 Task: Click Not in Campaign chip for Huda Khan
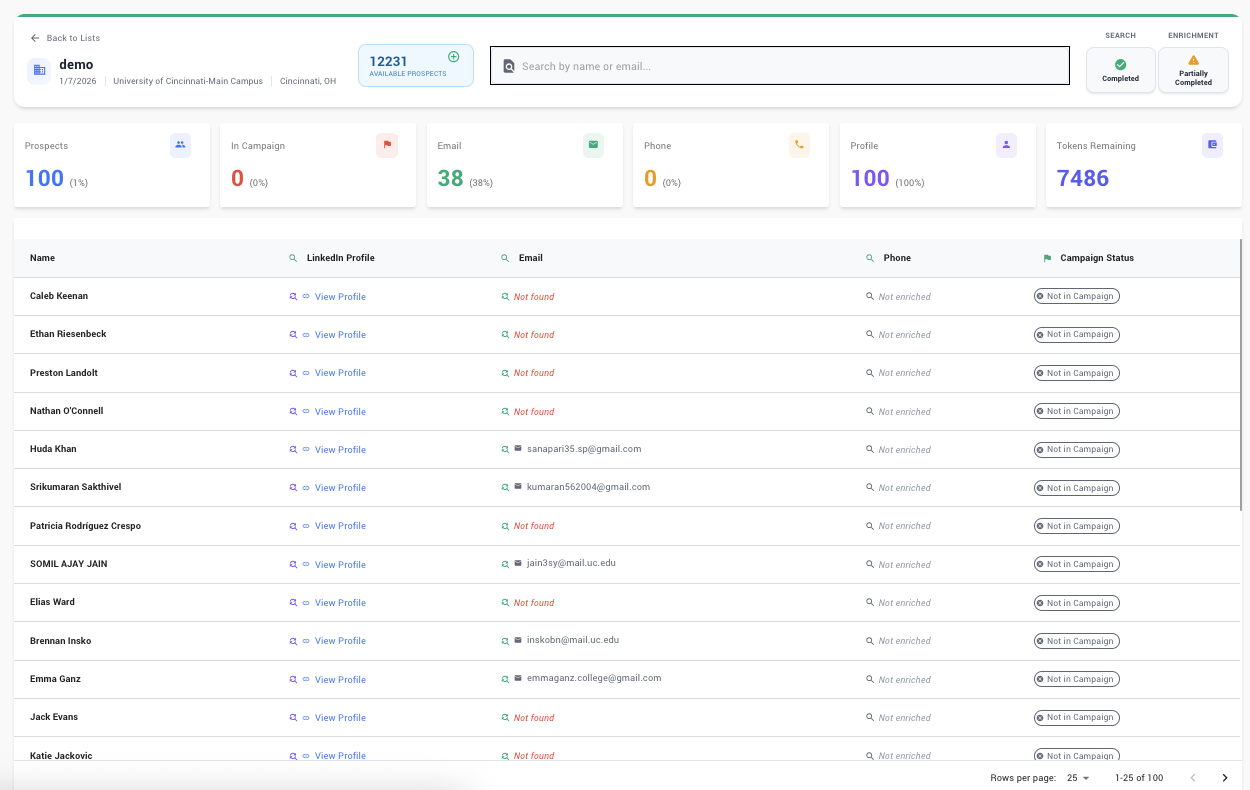coord(1077,450)
